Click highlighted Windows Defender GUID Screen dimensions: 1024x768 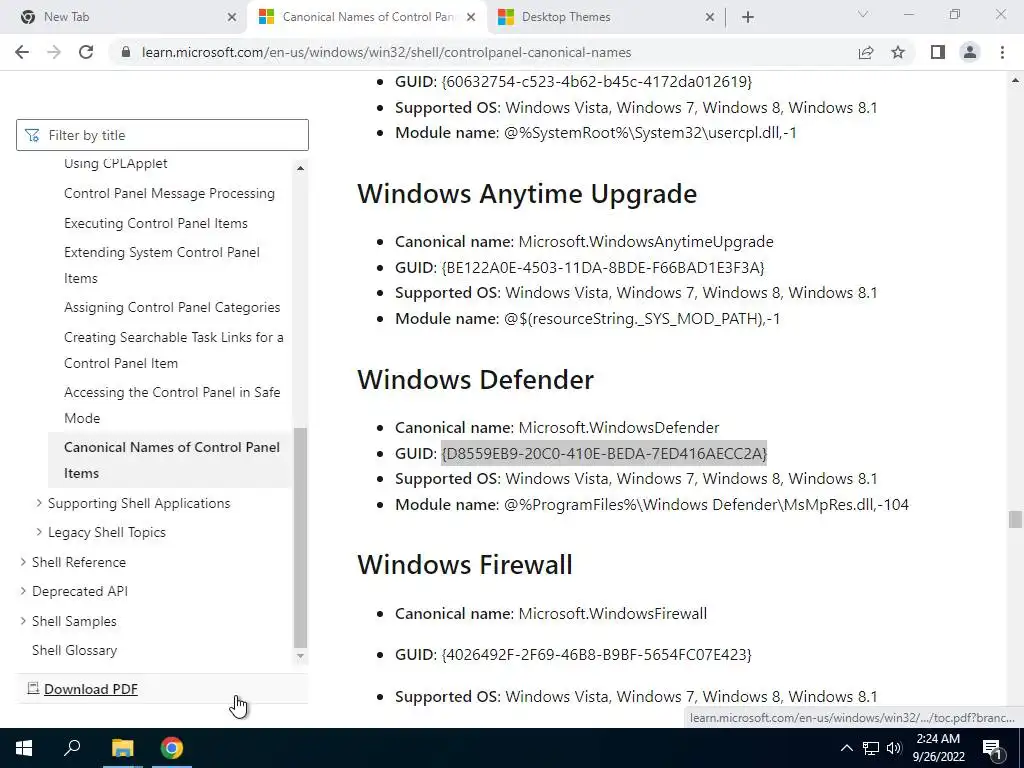point(604,453)
